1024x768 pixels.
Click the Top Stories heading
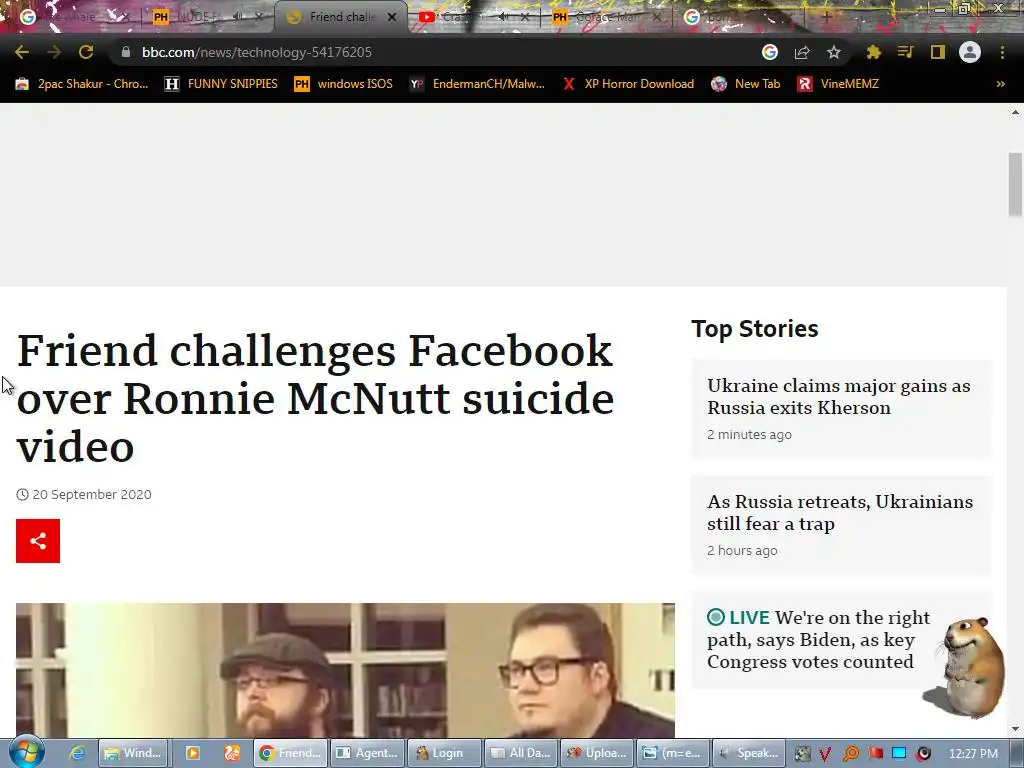pyautogui.click(x=754, y=328)
